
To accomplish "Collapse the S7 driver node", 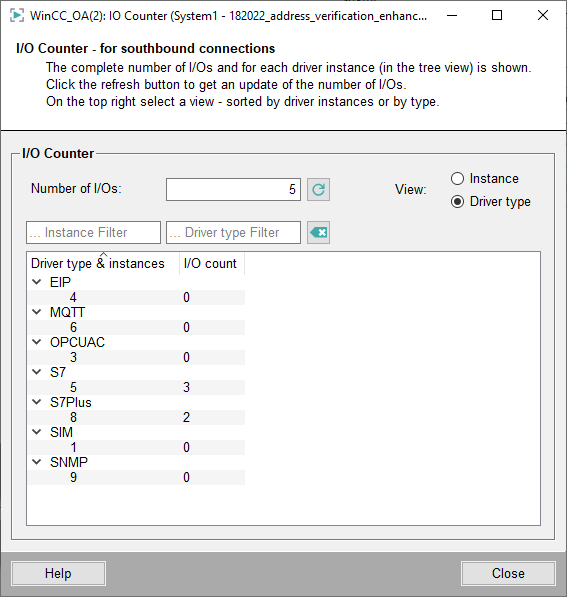I will (37, 372).
